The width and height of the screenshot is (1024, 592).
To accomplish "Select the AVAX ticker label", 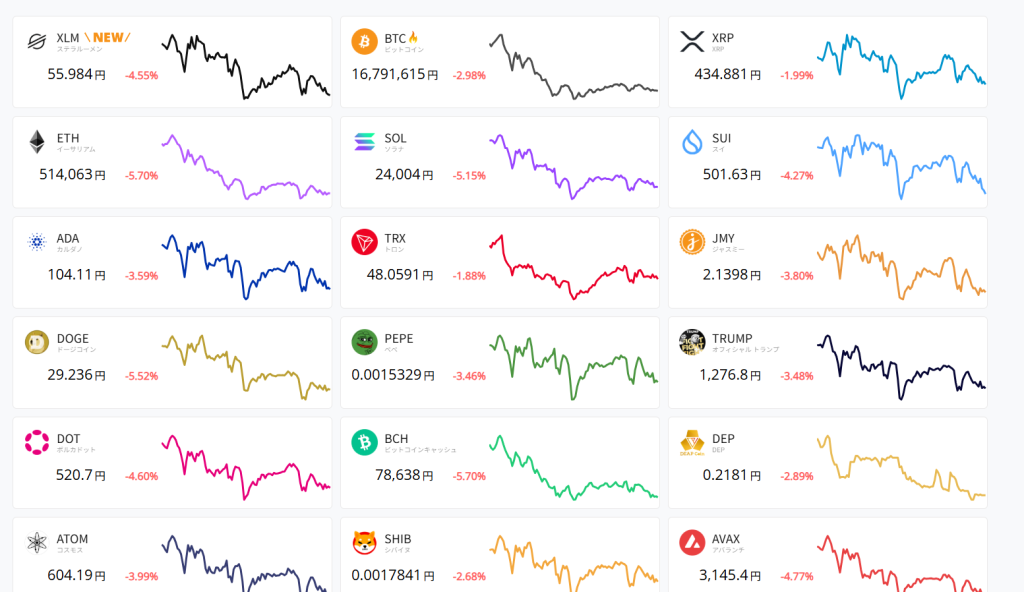I will point(727,538).
